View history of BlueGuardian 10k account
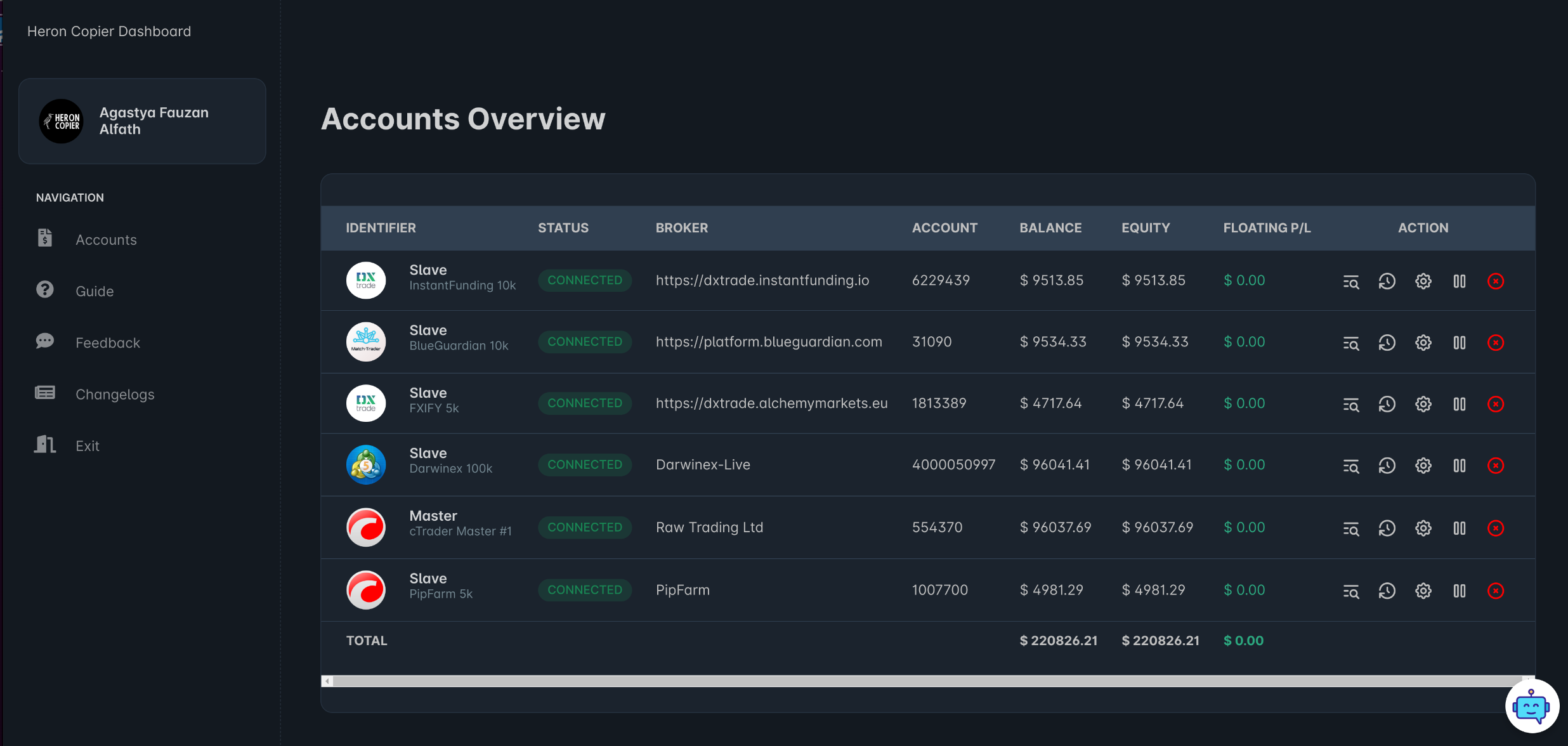 (x=1387, y=343)
